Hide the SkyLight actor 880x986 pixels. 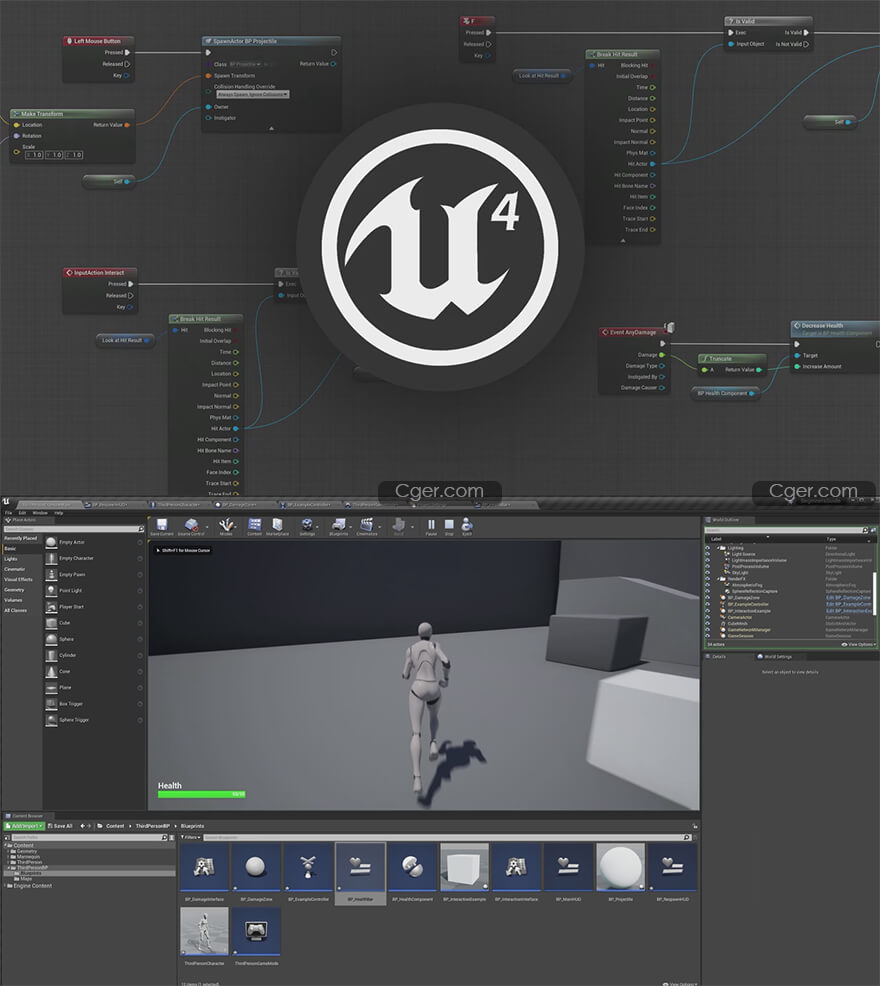click(x=708, y=573)
